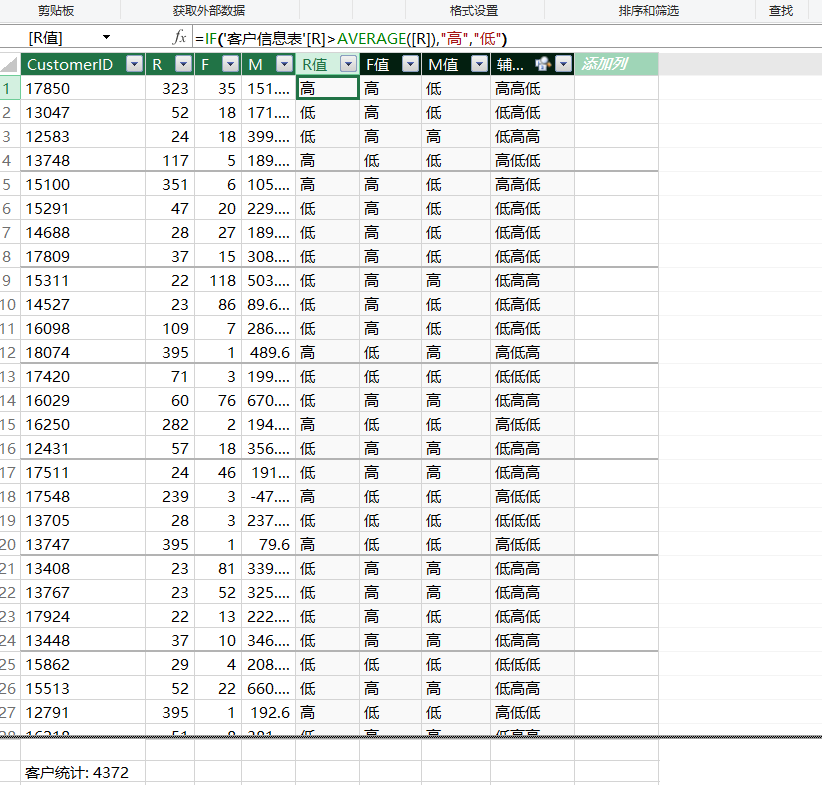Click the M value 489.6 cell

[x=268, y=352]
